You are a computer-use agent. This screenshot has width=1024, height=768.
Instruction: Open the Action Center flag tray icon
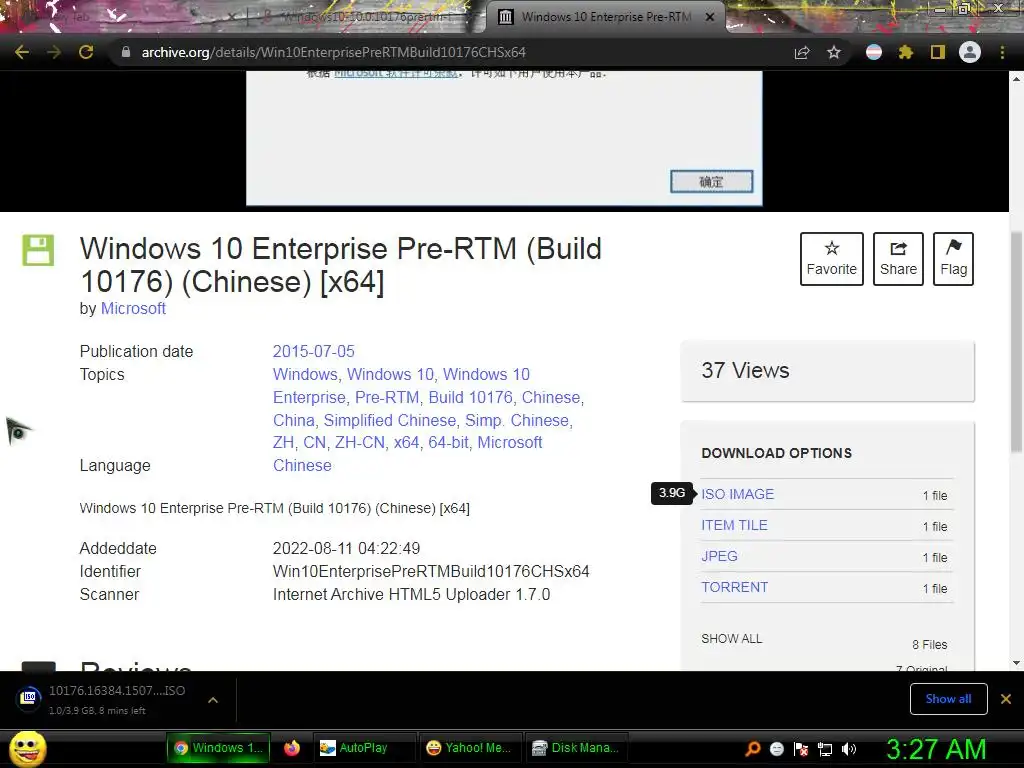(x=801, y=749)
